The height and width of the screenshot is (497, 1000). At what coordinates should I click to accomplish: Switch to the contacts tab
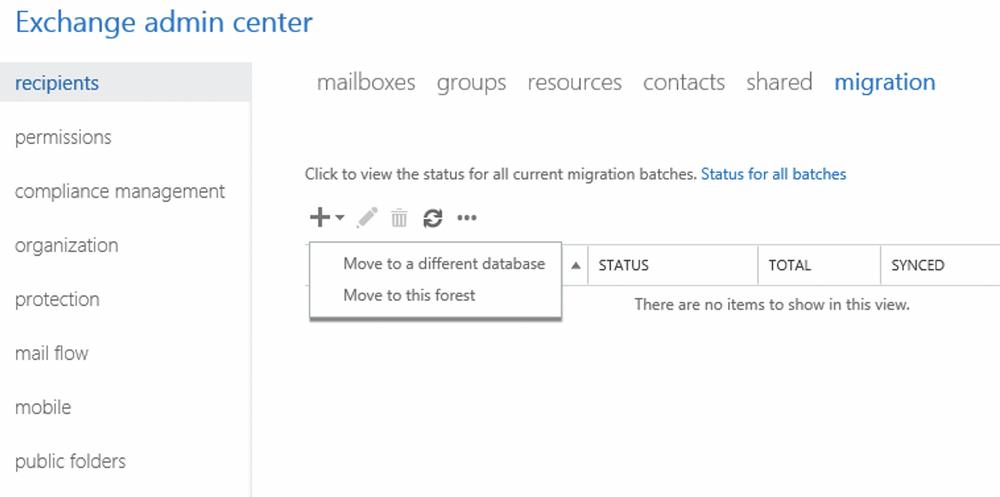684,82
